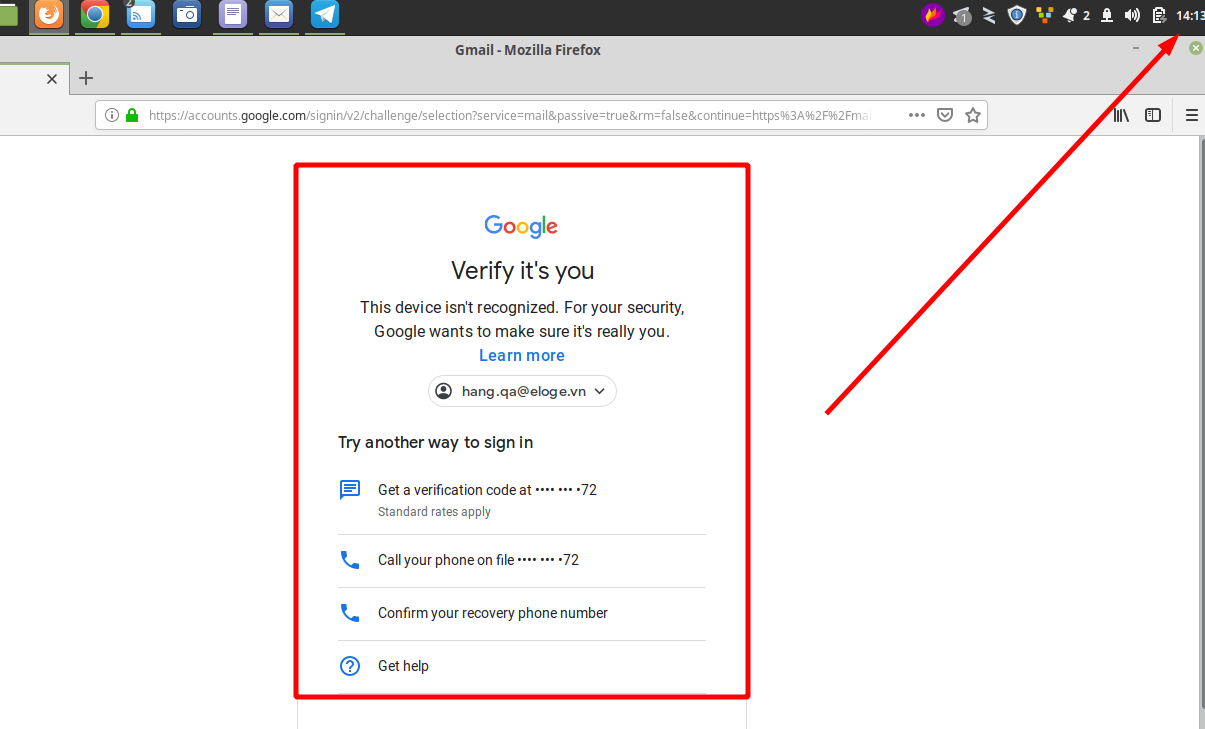
Task: Toggle Firefox sidebar view
Action: click(1153, 115)
